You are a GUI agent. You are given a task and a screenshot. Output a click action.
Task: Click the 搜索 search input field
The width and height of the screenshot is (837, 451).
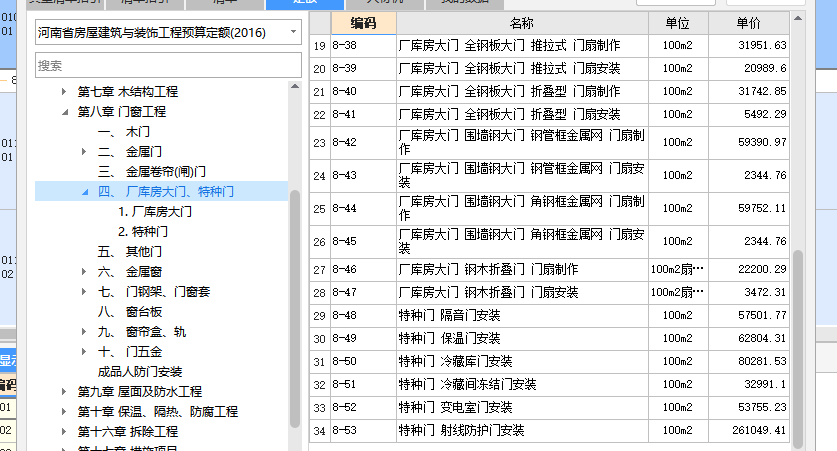pos(168,66)
